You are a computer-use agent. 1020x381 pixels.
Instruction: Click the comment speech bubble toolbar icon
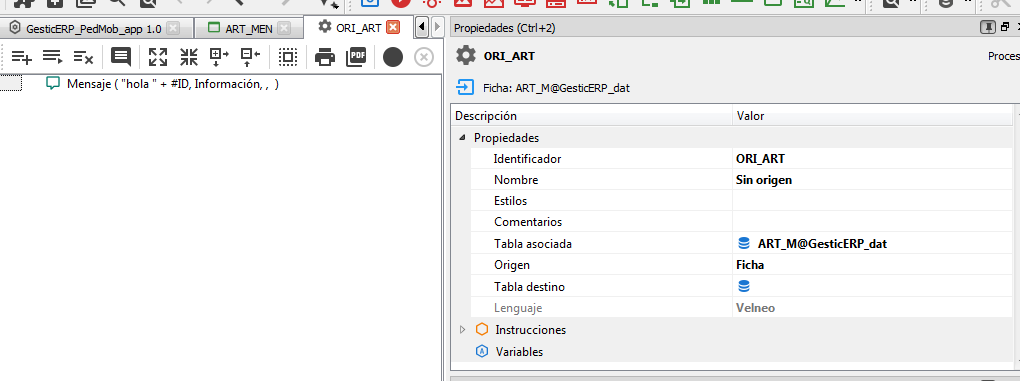tap(120, 57)
